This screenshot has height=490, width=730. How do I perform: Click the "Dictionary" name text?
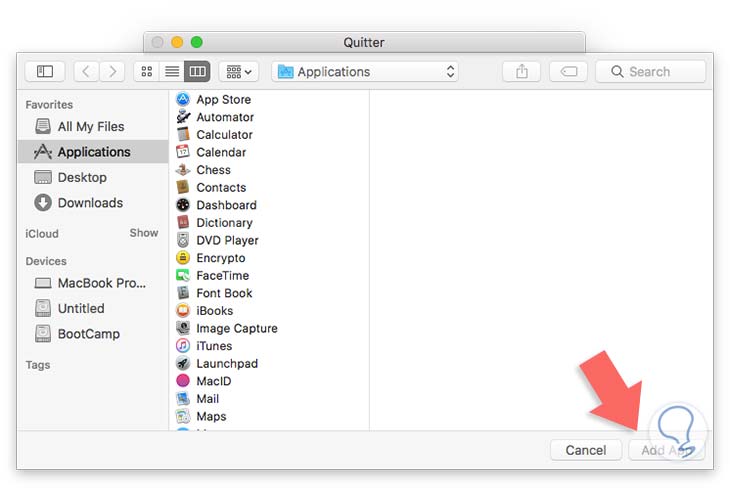click(x=224, y=223)
